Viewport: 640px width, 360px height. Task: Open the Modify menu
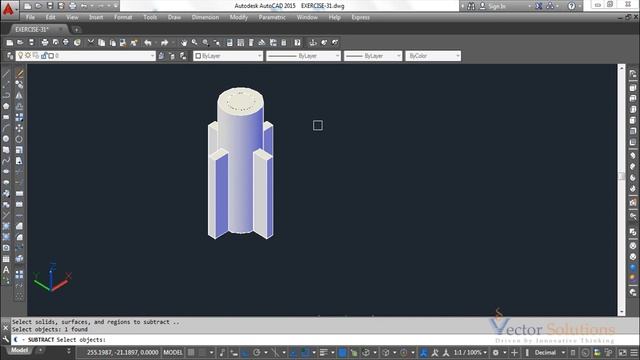[x=239, y=17]
